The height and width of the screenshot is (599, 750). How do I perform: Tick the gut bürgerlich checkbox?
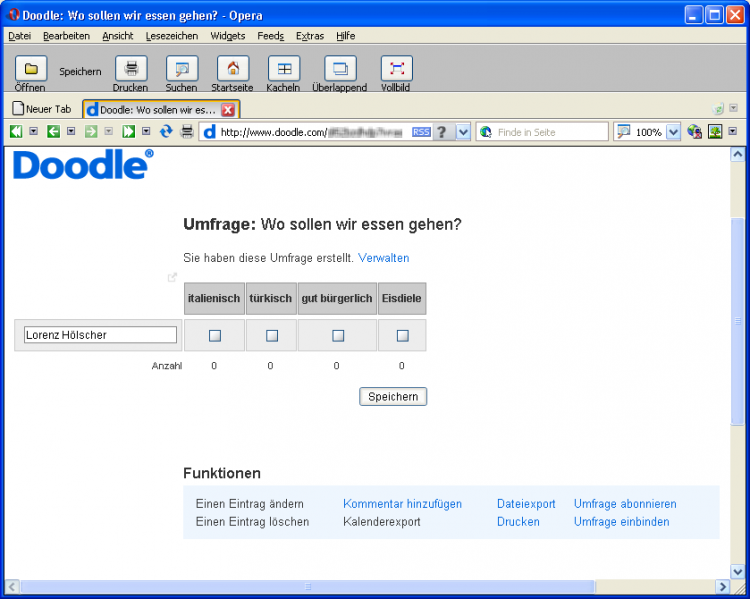click(338, 336)
